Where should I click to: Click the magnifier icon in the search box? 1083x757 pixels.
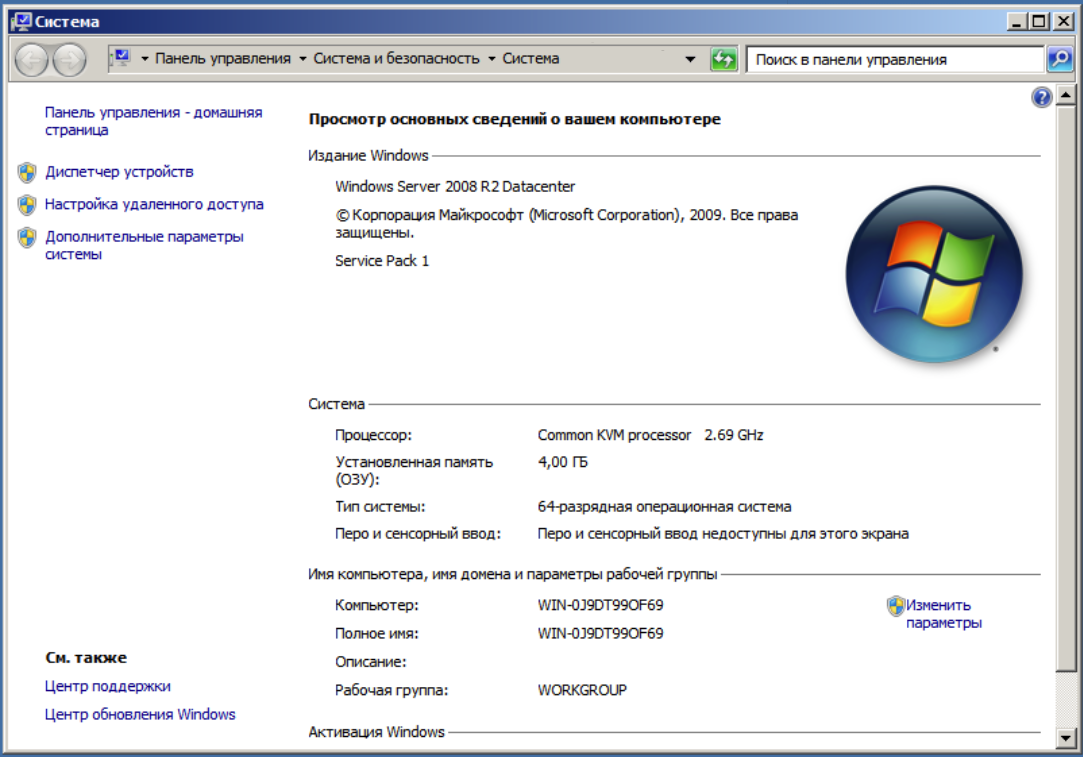(1060, 60)
